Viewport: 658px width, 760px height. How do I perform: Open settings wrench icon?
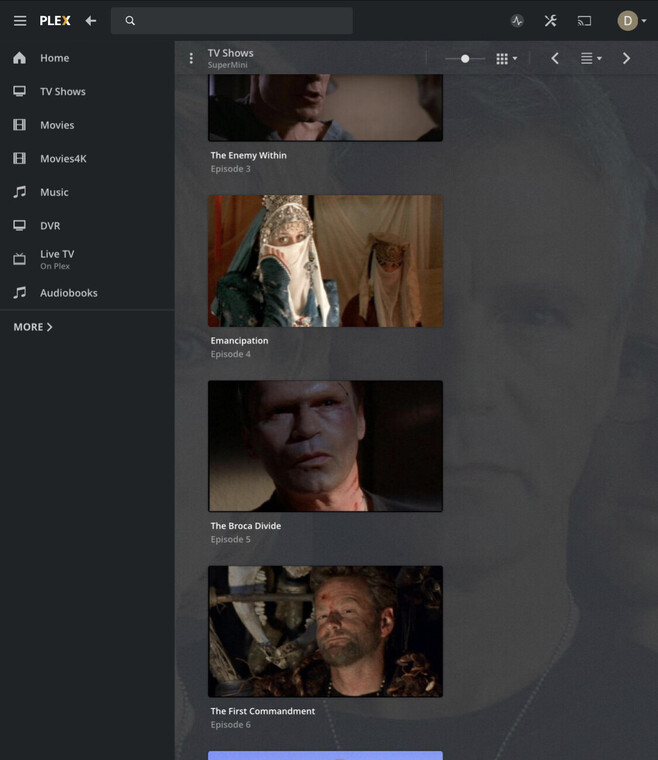[550, 21]
